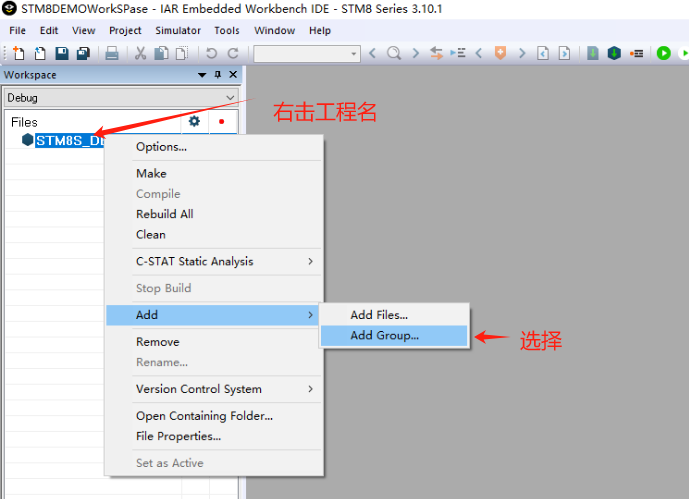This screenshot has height=499, width=689.
Task: Navigate backward with page-left icon
Action: point(543,54)
